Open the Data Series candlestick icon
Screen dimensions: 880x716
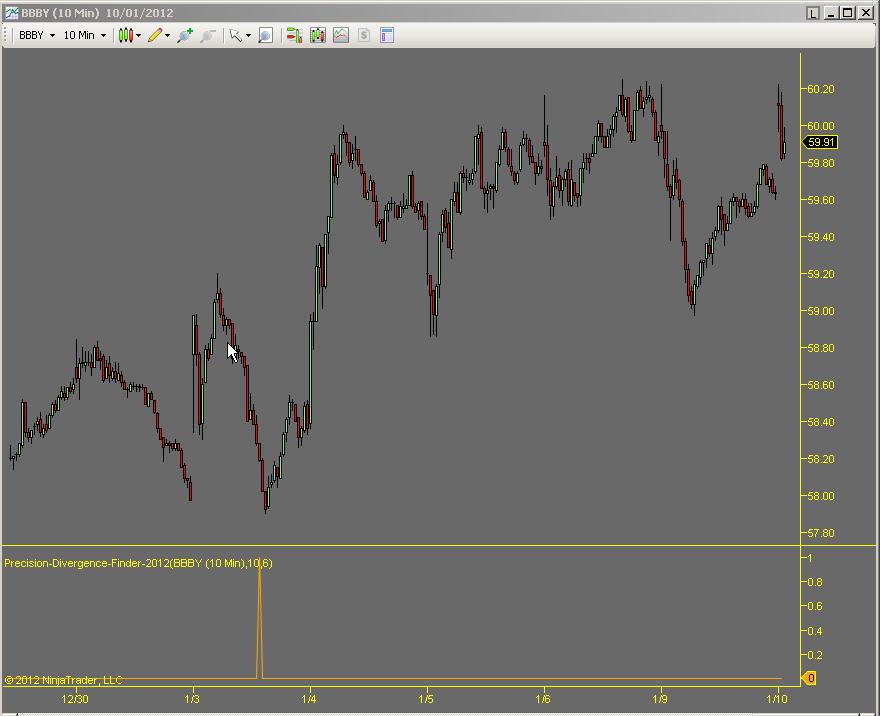pos(318,35)
